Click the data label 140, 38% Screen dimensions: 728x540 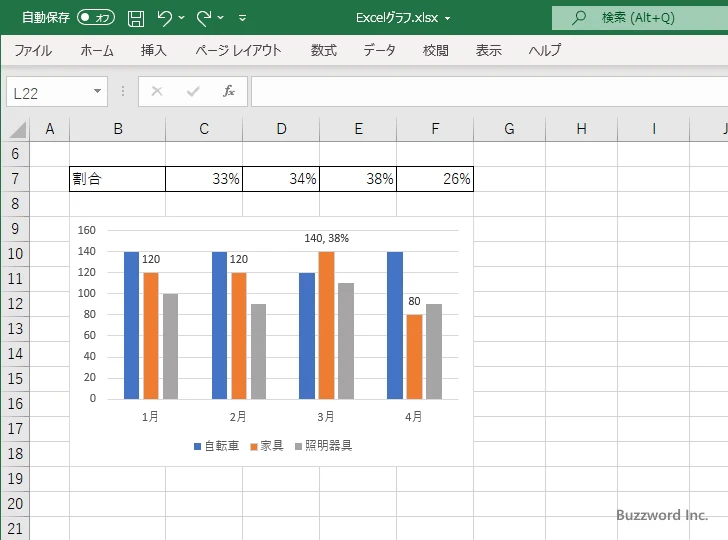[326, 238]
